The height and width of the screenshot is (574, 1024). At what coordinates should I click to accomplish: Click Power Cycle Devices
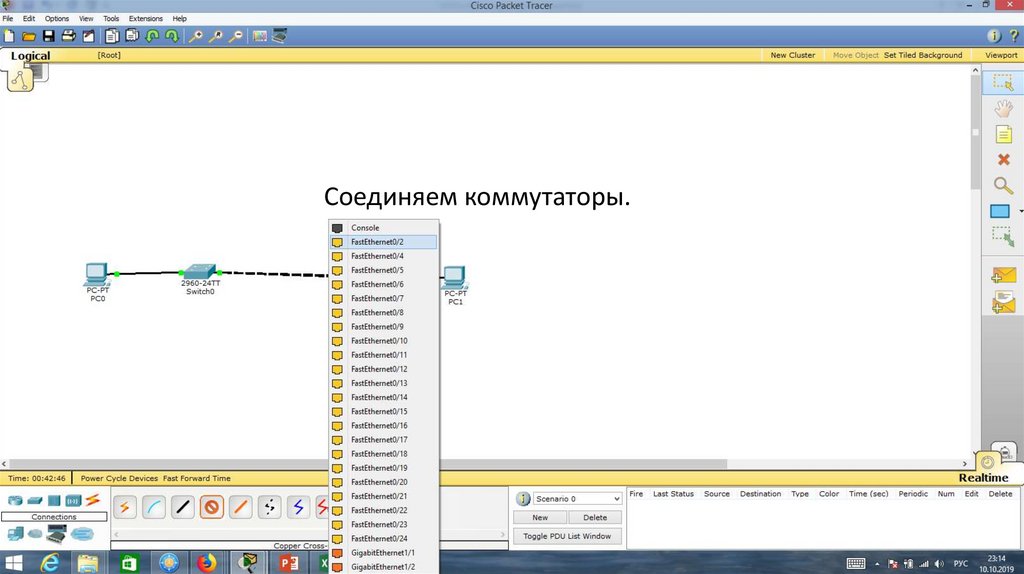click(x=119, y=478)
